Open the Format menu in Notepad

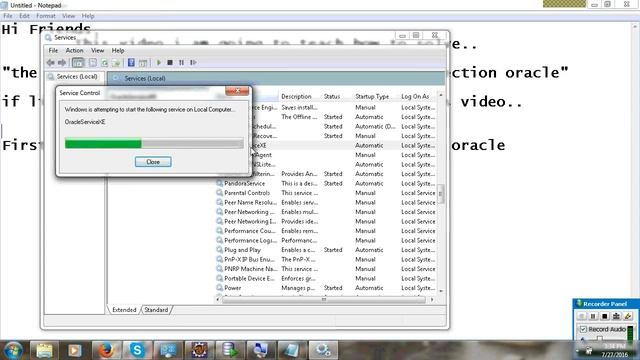[46, 16]
